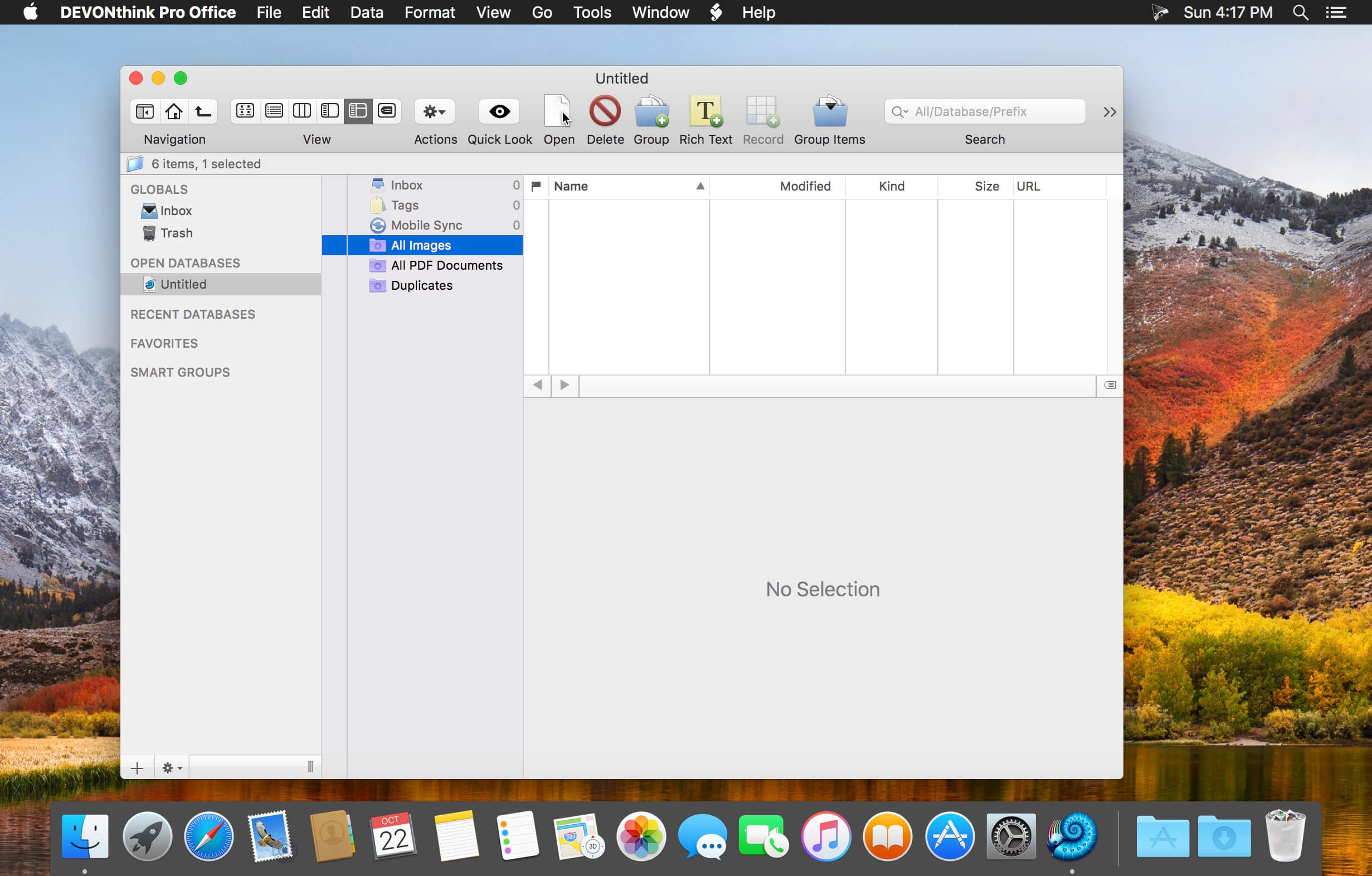Open the Data menu
The height and width of the screenshot is (876, 1372).
pyautogui.click(x=366, y=12)
